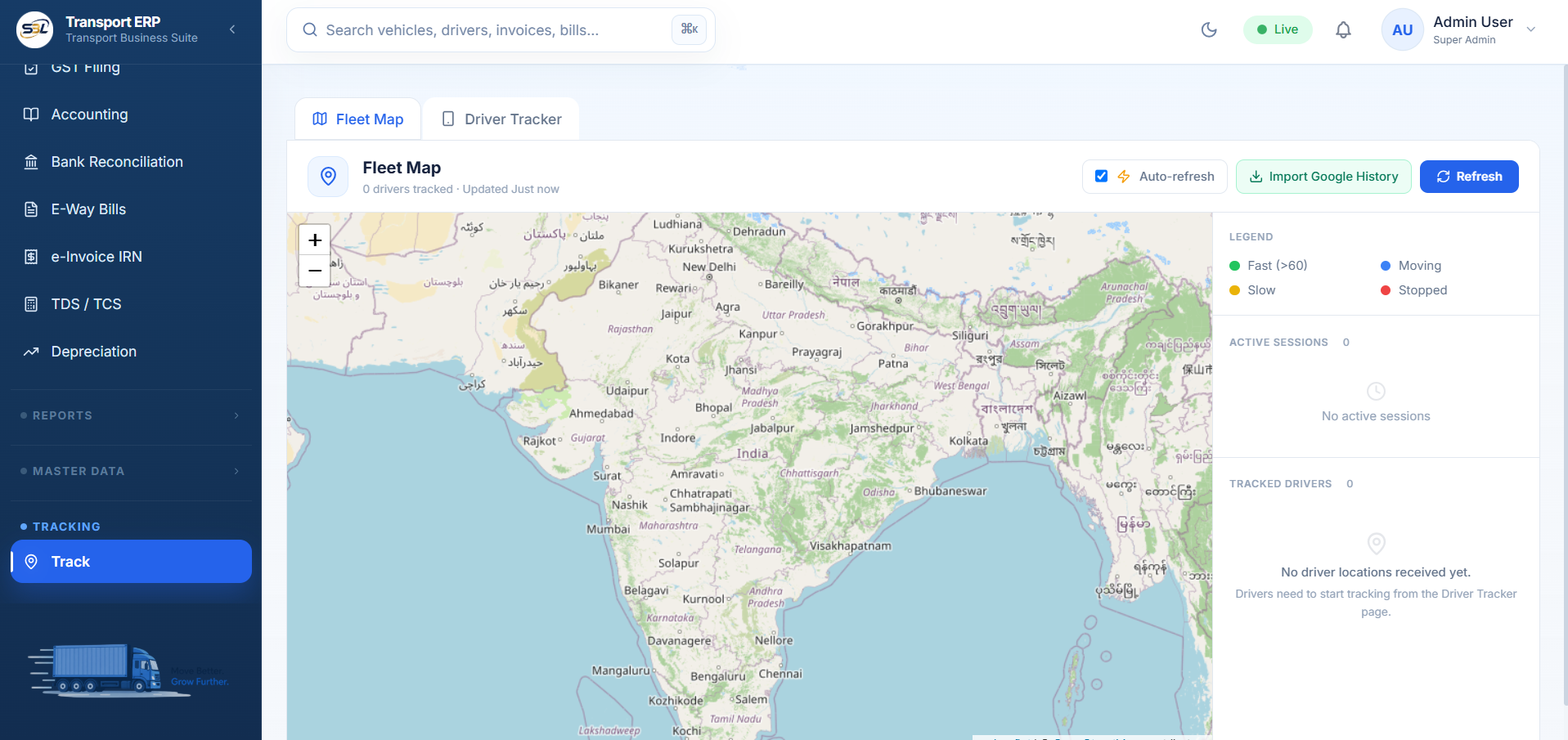
Task: Open Bank Reconciliation in the sidebar
Action: point(131,162)
